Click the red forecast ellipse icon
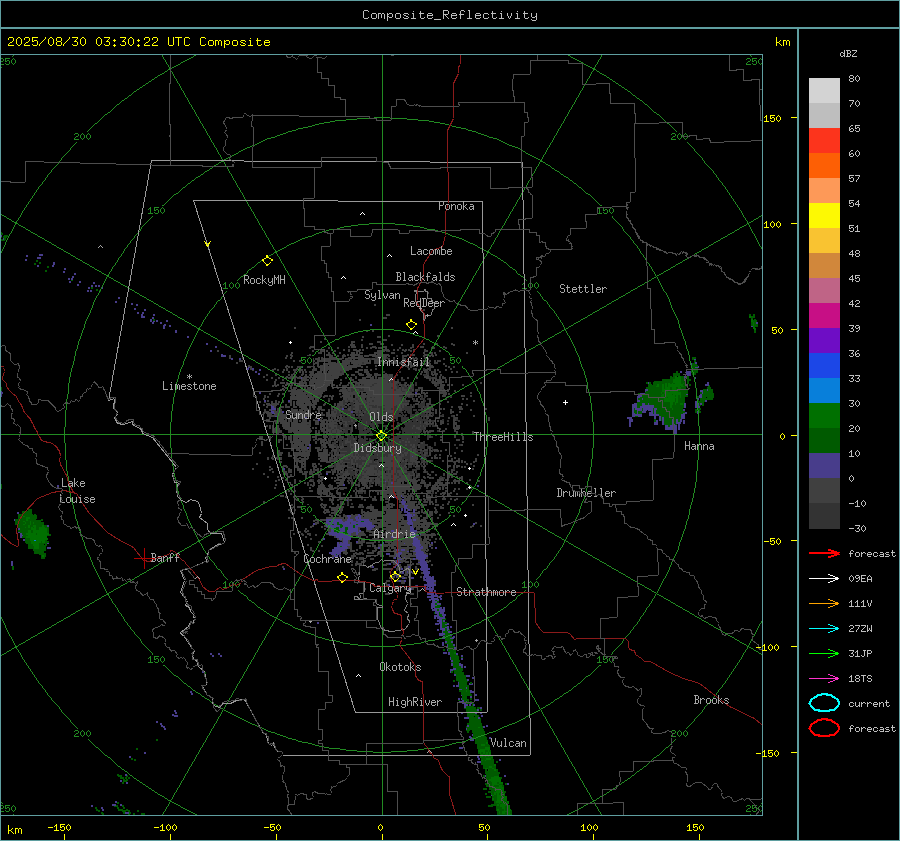The height and width of the screenshot is (841, 900). (824, 728)
